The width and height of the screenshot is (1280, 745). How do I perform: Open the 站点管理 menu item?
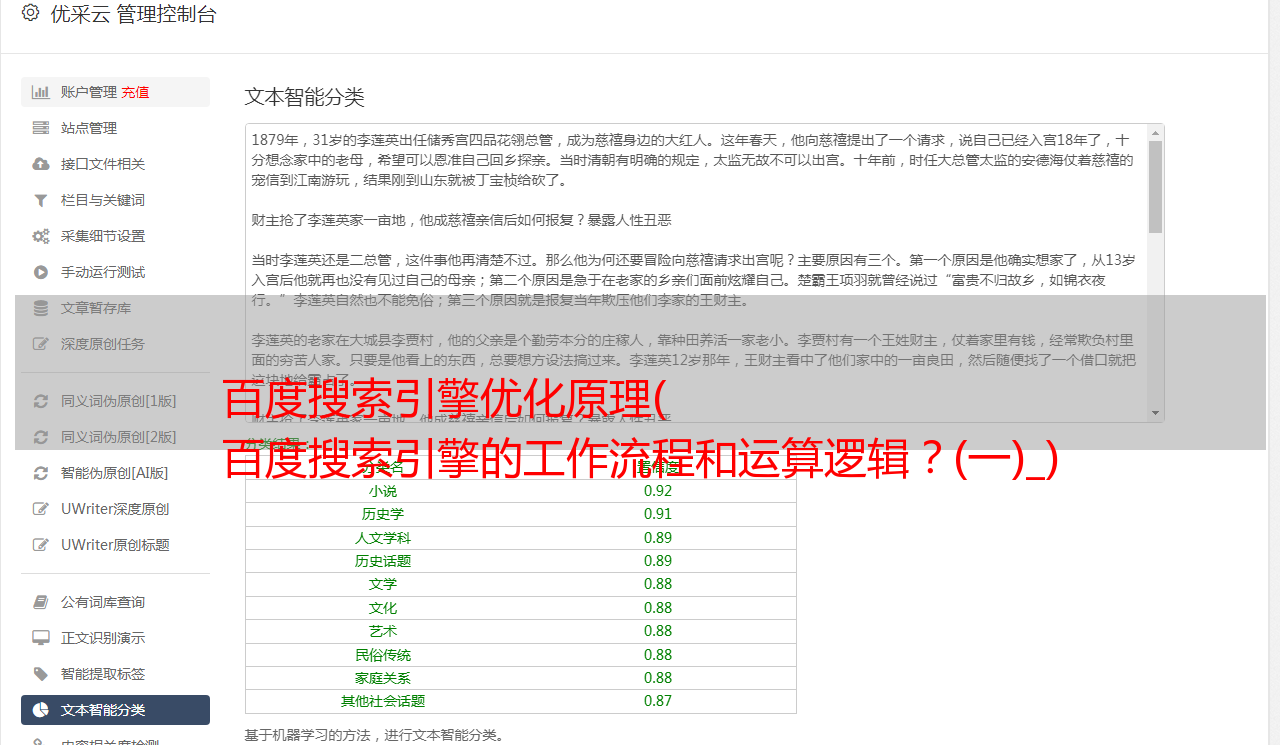[x=115, y=128]
